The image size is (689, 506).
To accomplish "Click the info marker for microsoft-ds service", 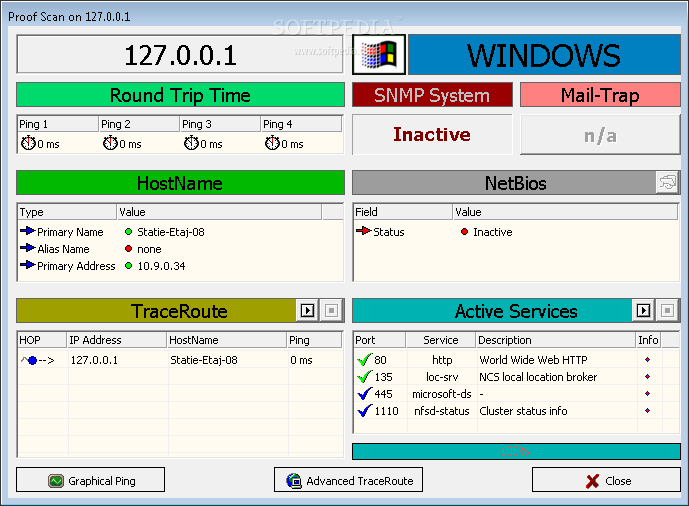I will click(647, 394).
